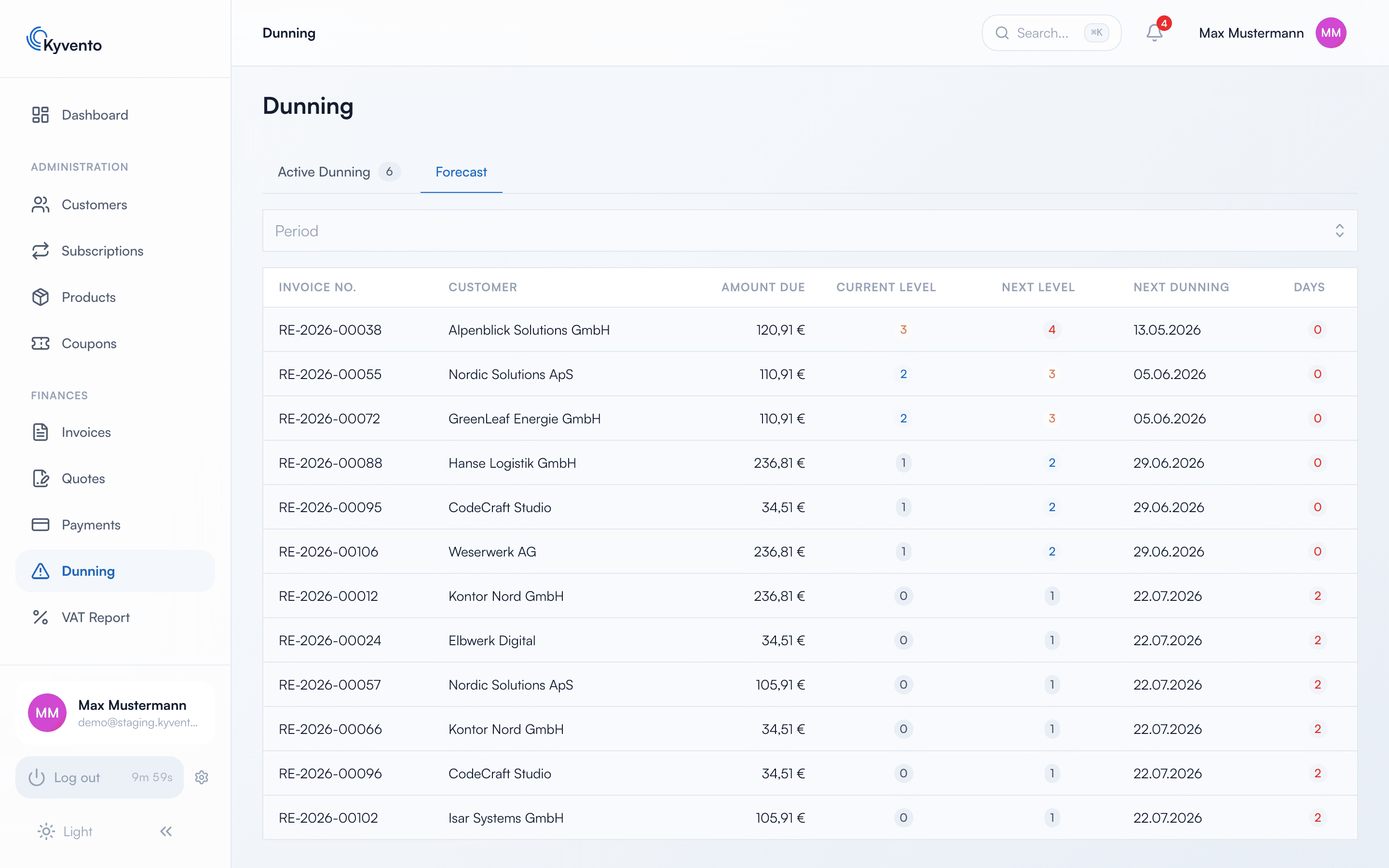Switch to Active Dunning tab

338,172
